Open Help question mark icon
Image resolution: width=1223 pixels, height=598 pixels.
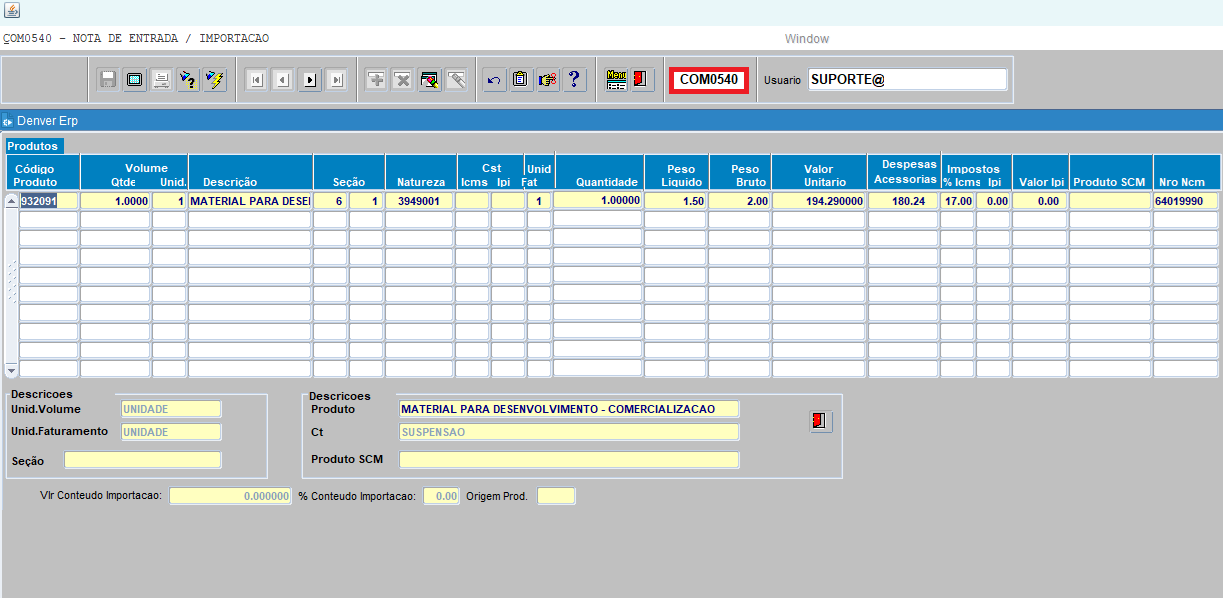574,80
